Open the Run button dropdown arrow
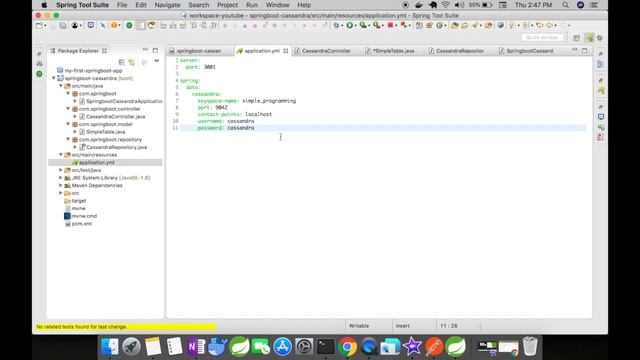Viewport: 640px width, 360px height. tap(355, 26)
